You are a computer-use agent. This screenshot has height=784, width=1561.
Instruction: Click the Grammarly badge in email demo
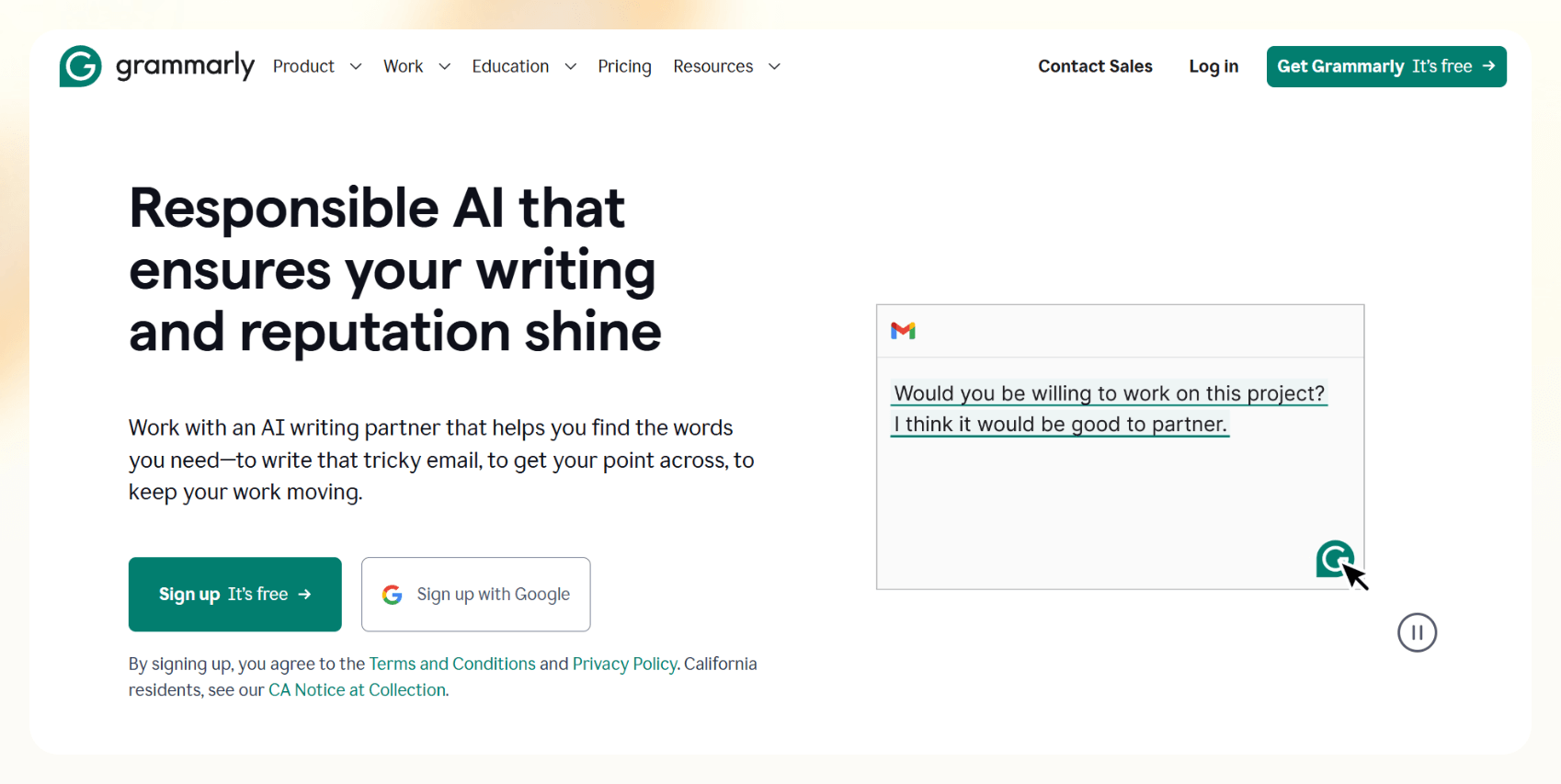(x=1335, y=559)
